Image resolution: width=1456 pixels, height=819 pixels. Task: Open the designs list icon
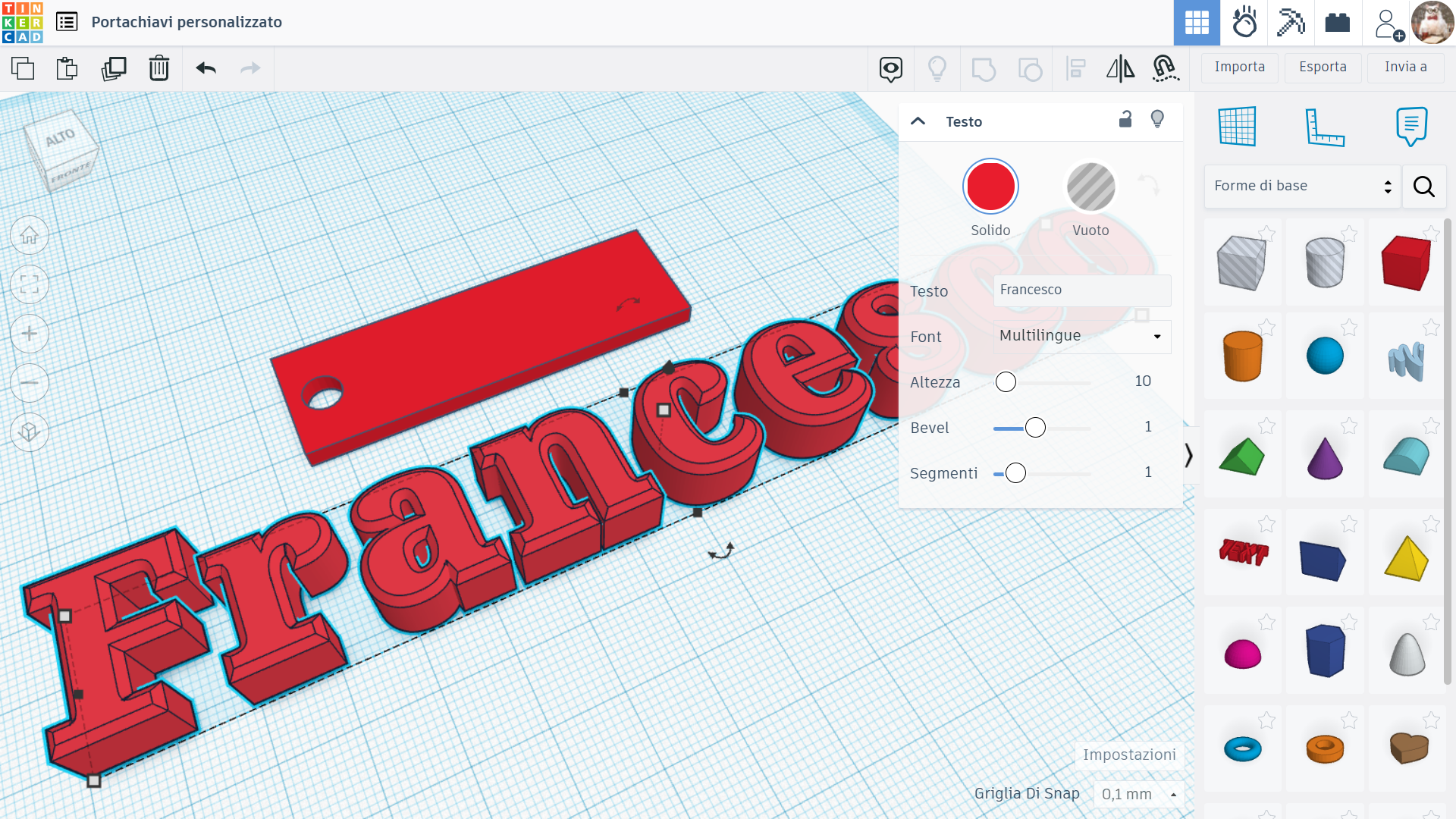coord(67,22)
